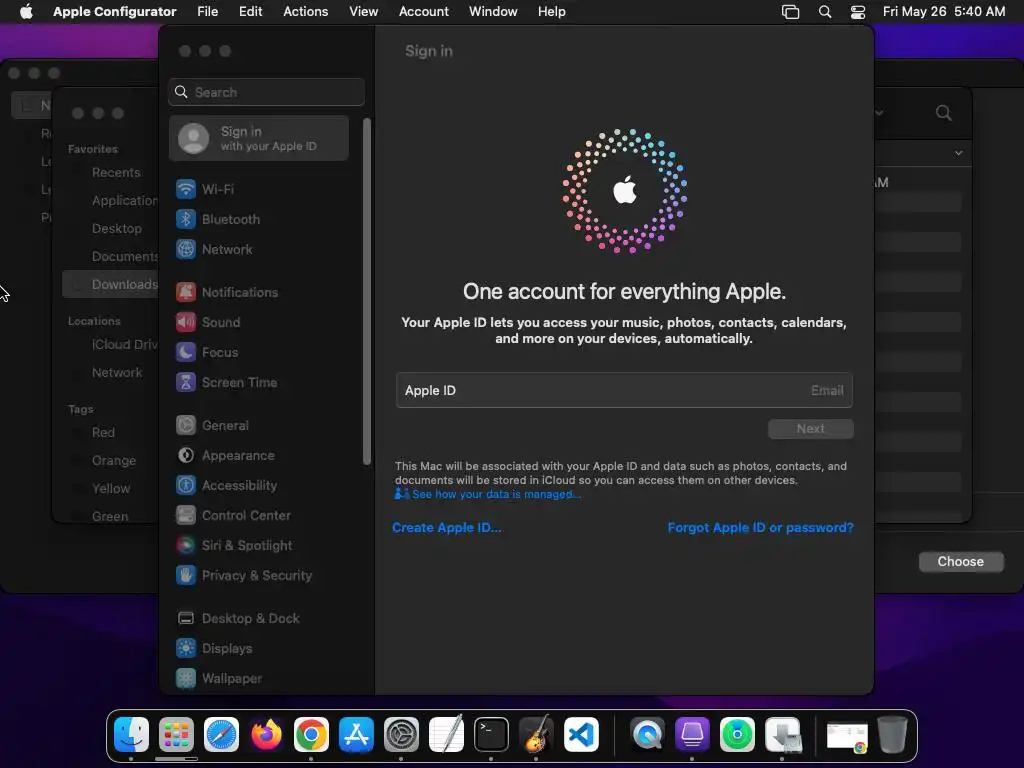Open App Store from the Dock
The height and width of the screenshot is (768, 1024).
357,735
